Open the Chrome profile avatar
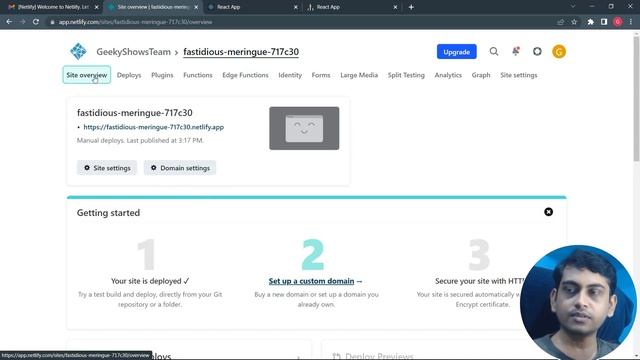640x360 pixels. (x=618, y=22)
